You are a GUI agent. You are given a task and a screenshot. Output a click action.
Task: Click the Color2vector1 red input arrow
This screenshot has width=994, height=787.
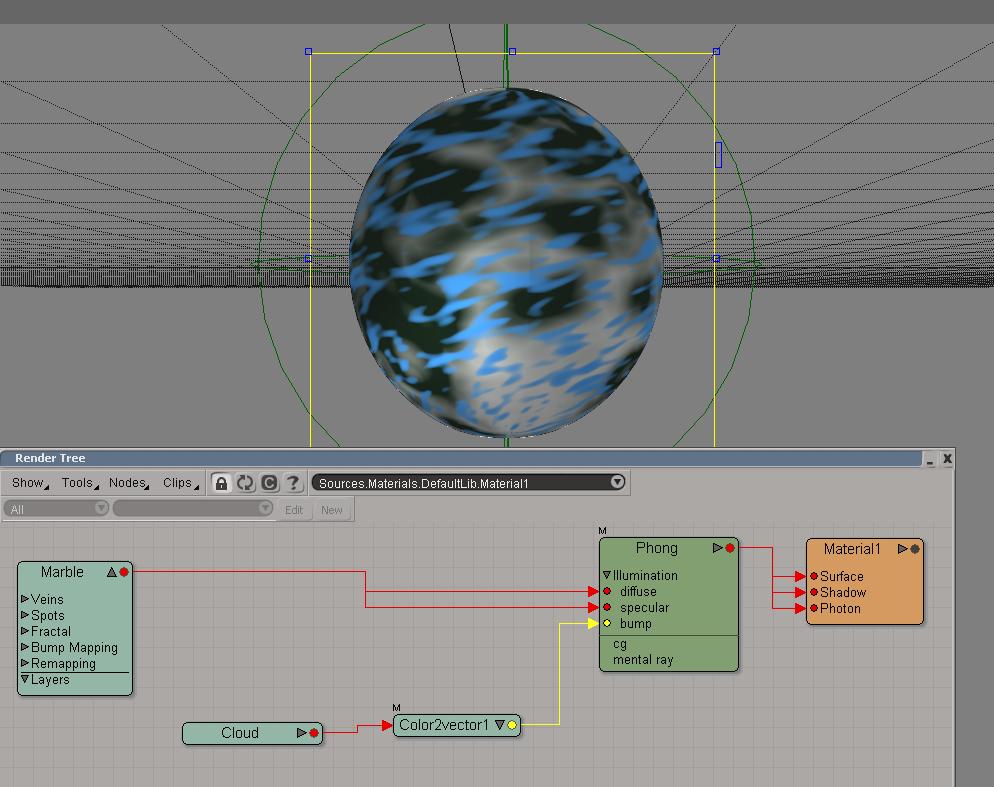click(x=387, y=725)
